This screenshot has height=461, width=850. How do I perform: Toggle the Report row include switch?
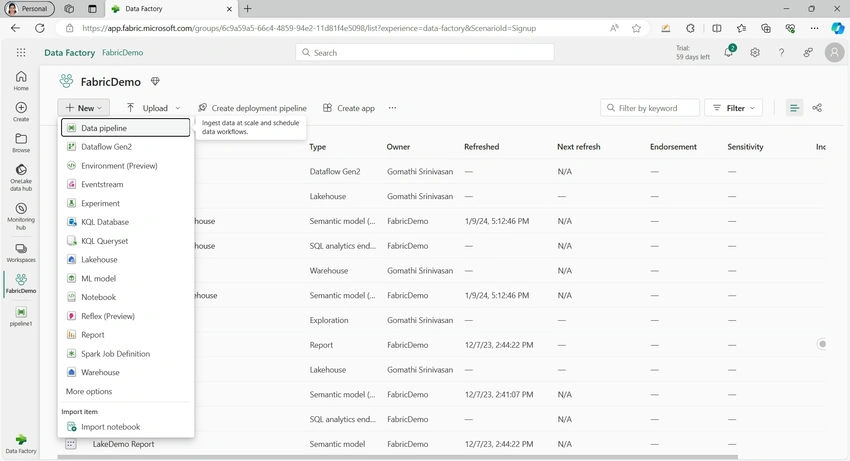[x=822, y=344]
